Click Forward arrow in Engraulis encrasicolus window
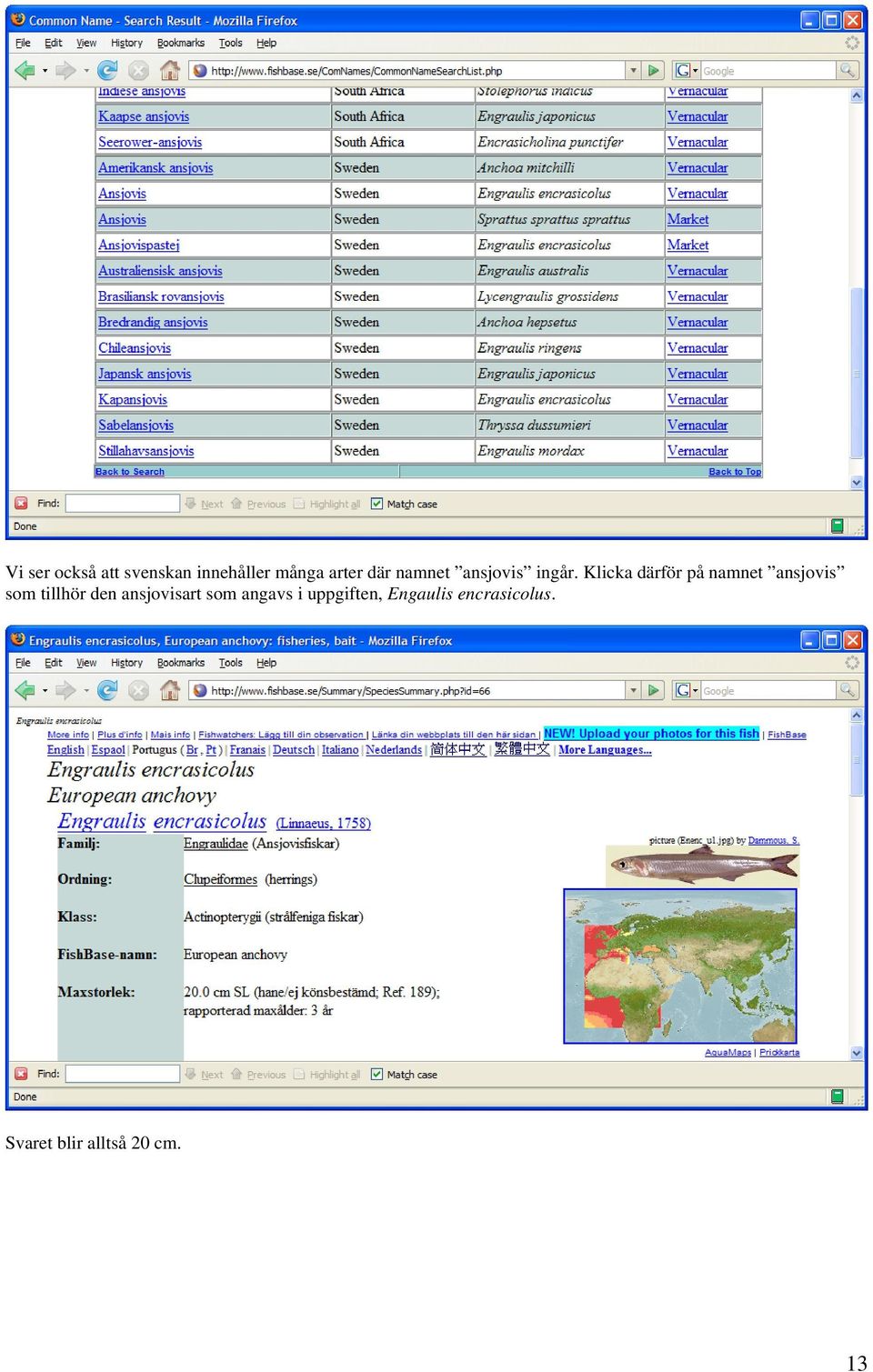 [x=65, y=690]
